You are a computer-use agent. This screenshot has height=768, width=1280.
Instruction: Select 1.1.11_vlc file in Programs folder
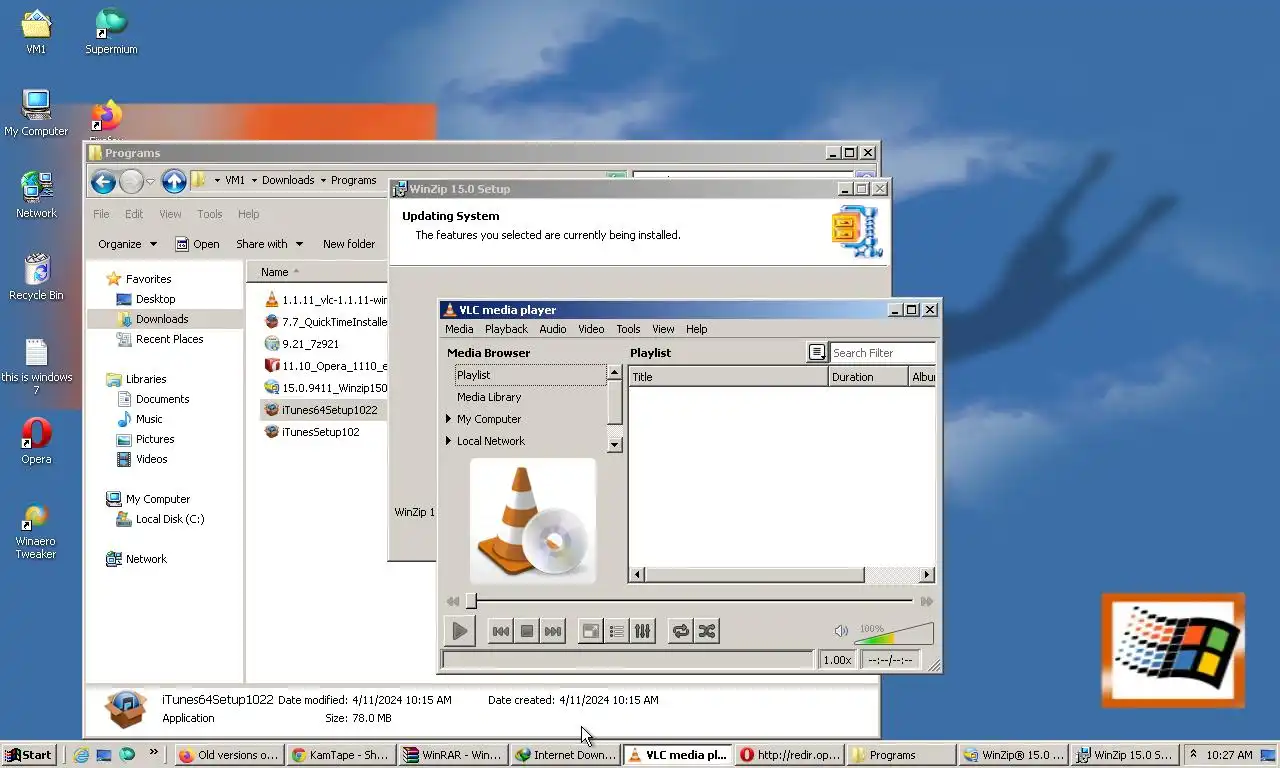pyautogui.click(x=325, y=300)
